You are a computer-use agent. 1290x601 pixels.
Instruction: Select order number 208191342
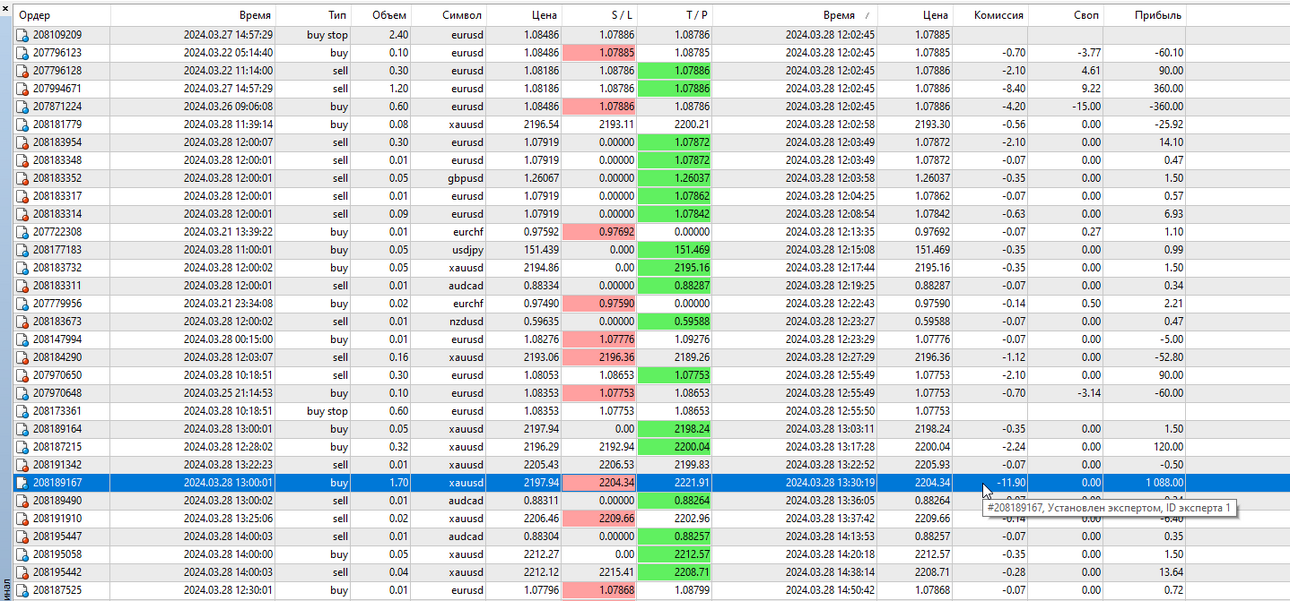pyautogui.click(x=58, y=465)
